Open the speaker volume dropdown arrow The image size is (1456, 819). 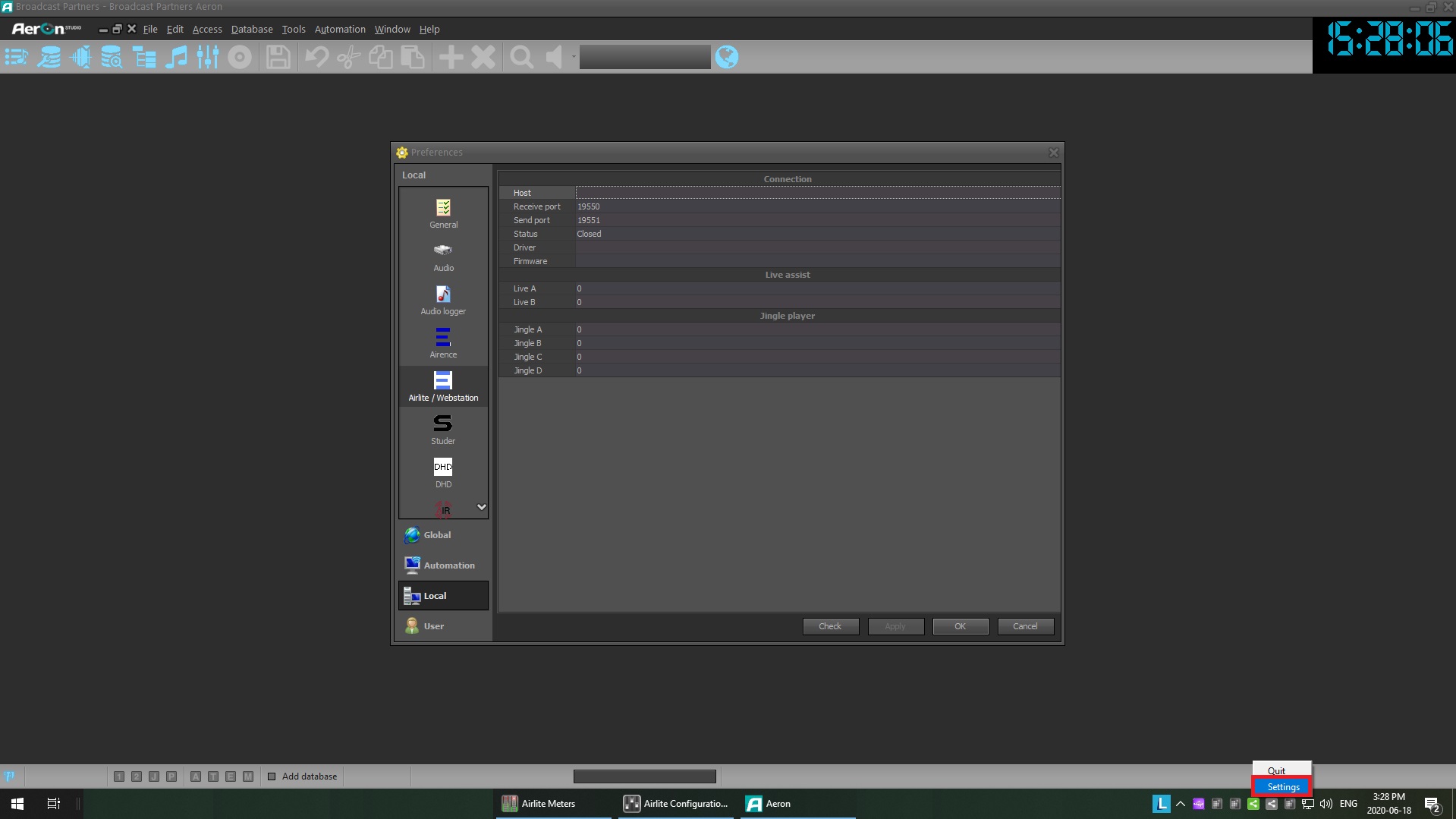pos(574,57)
